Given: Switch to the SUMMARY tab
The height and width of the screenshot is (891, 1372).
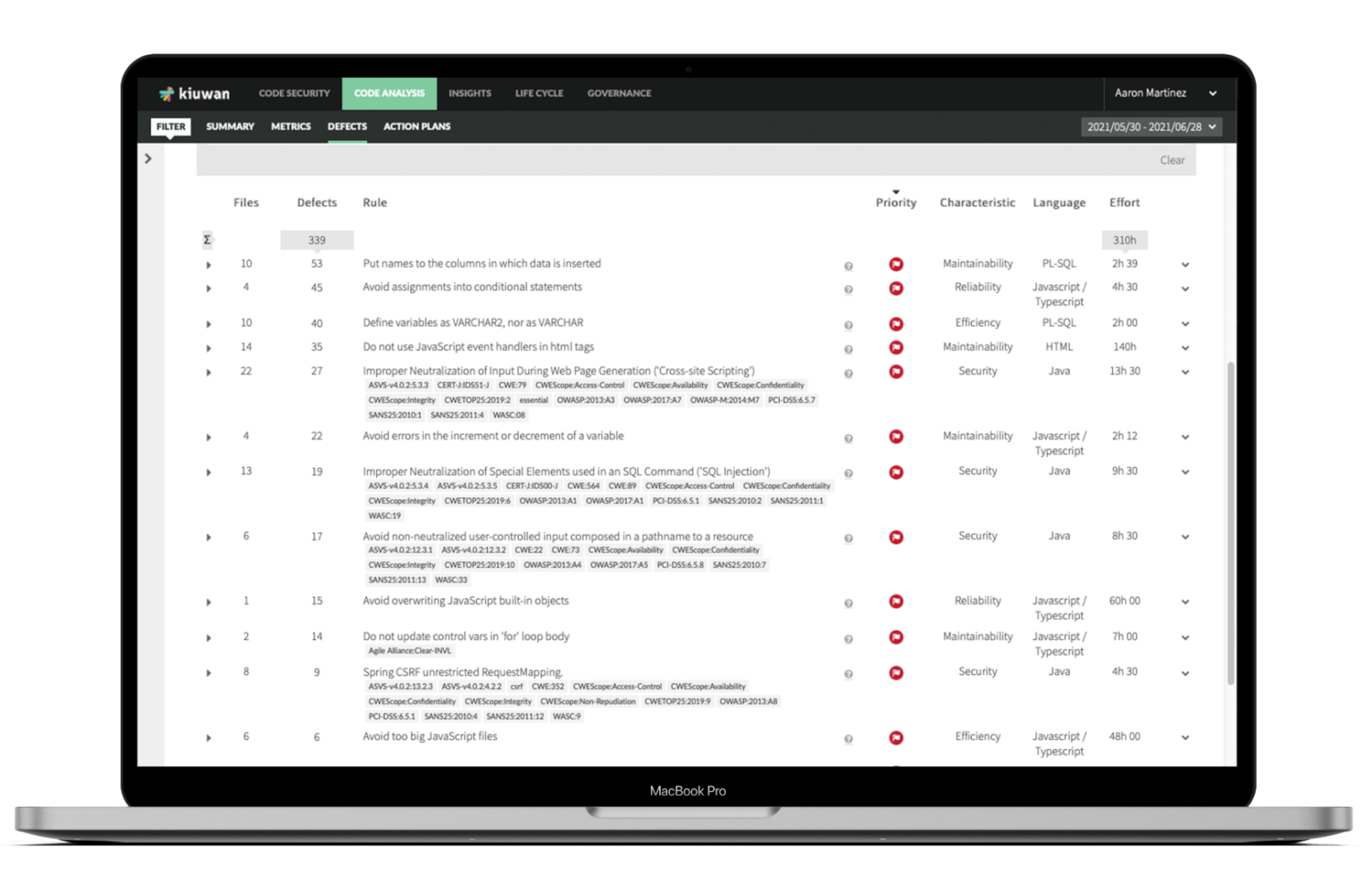Looking at the screenshot, I should pos(230,126).
